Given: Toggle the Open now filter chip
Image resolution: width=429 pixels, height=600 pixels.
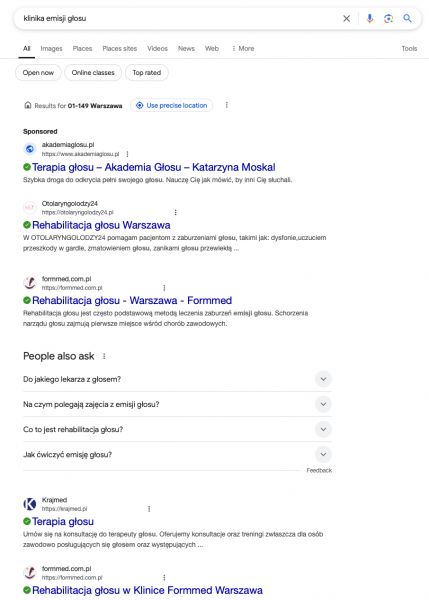Looking at the screenshot, I should point(38,73).
